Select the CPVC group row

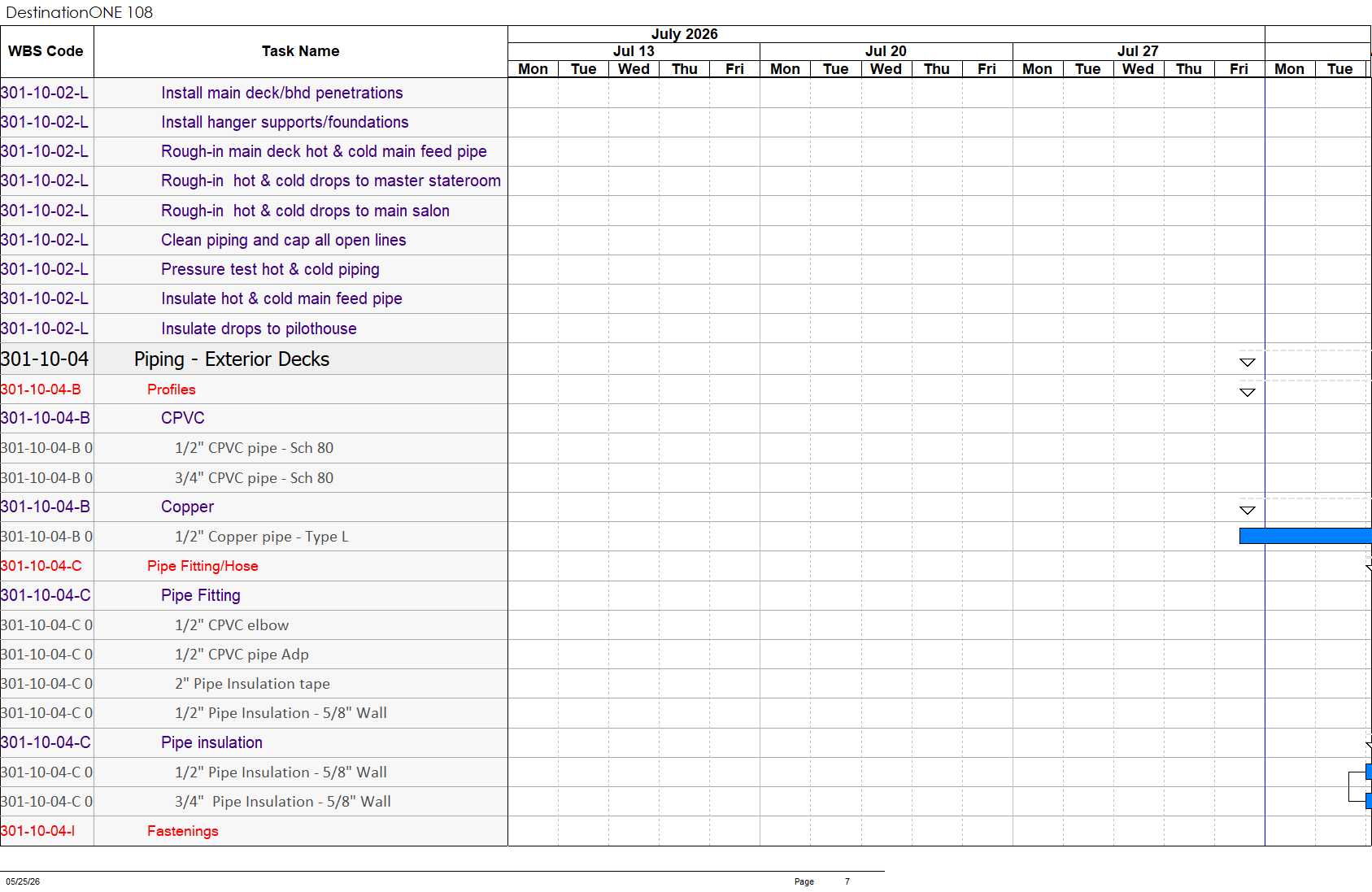(254, 418)
